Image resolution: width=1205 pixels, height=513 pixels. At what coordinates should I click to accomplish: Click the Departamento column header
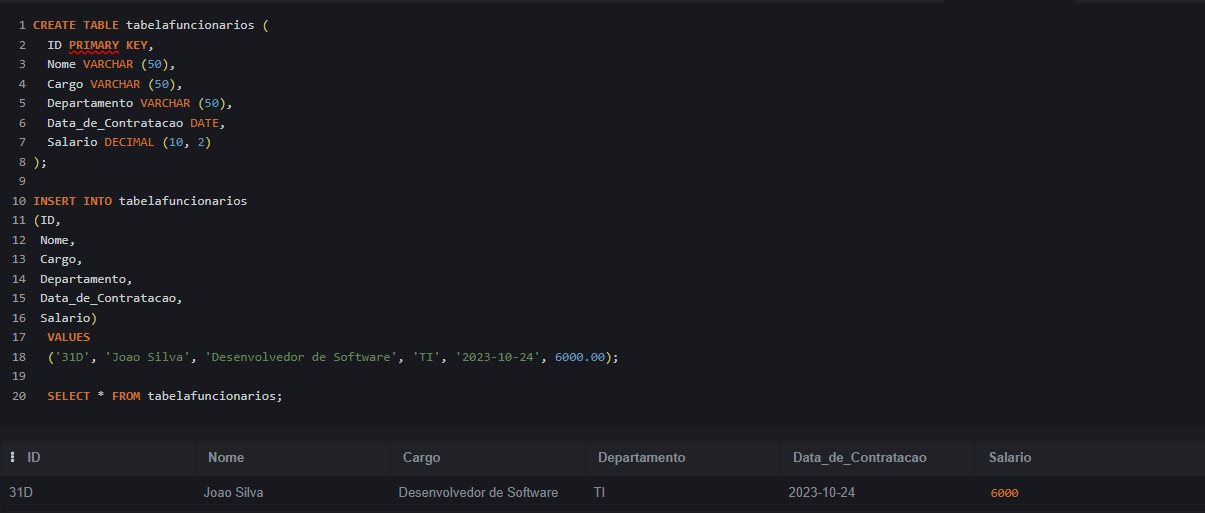[x=641, y=457]
